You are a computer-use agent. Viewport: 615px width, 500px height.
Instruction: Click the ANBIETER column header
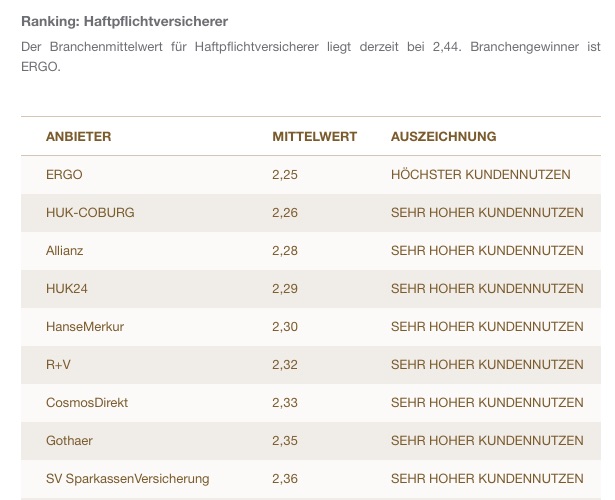78,137
